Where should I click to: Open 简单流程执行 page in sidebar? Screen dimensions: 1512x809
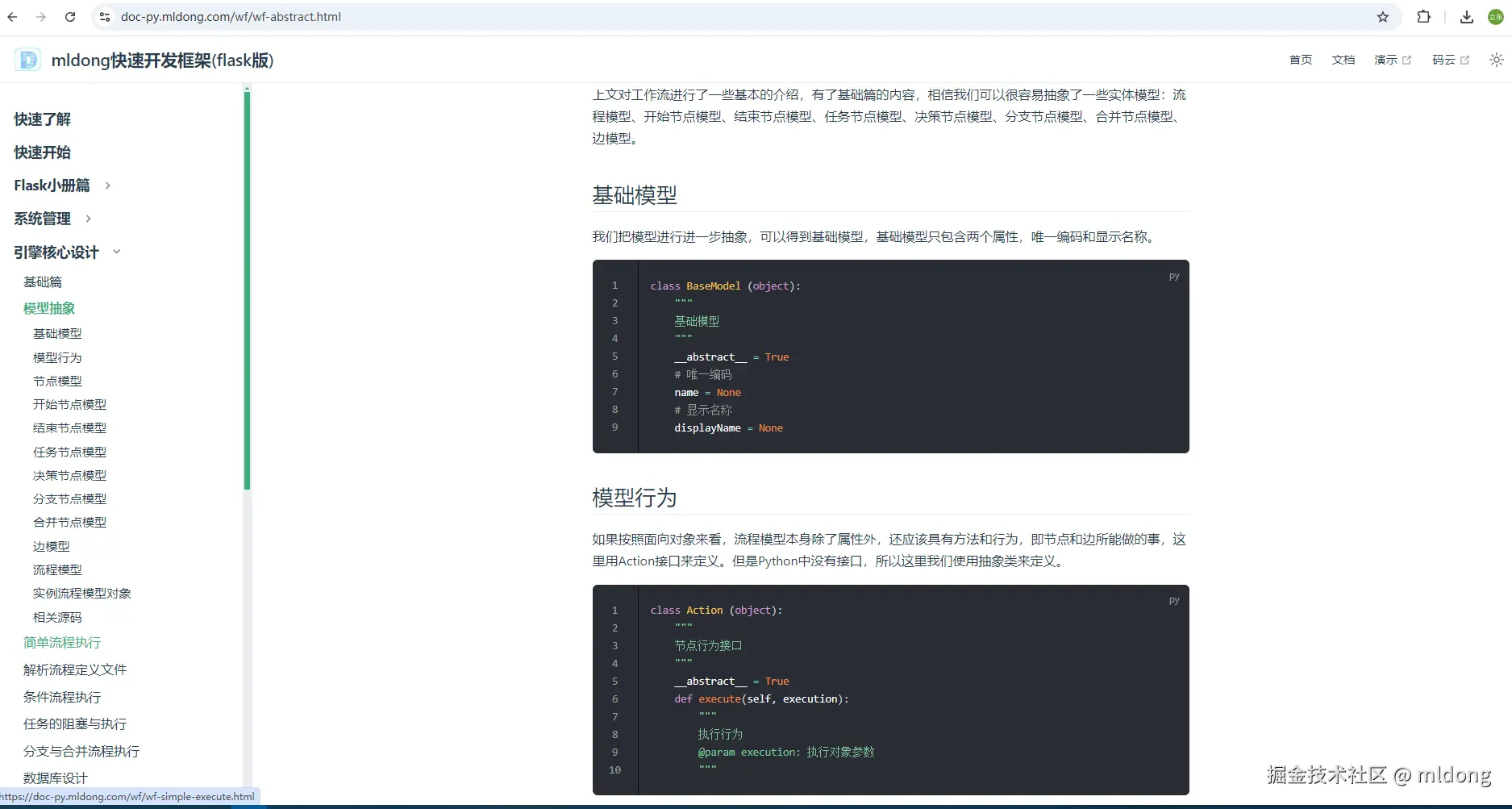62,642
